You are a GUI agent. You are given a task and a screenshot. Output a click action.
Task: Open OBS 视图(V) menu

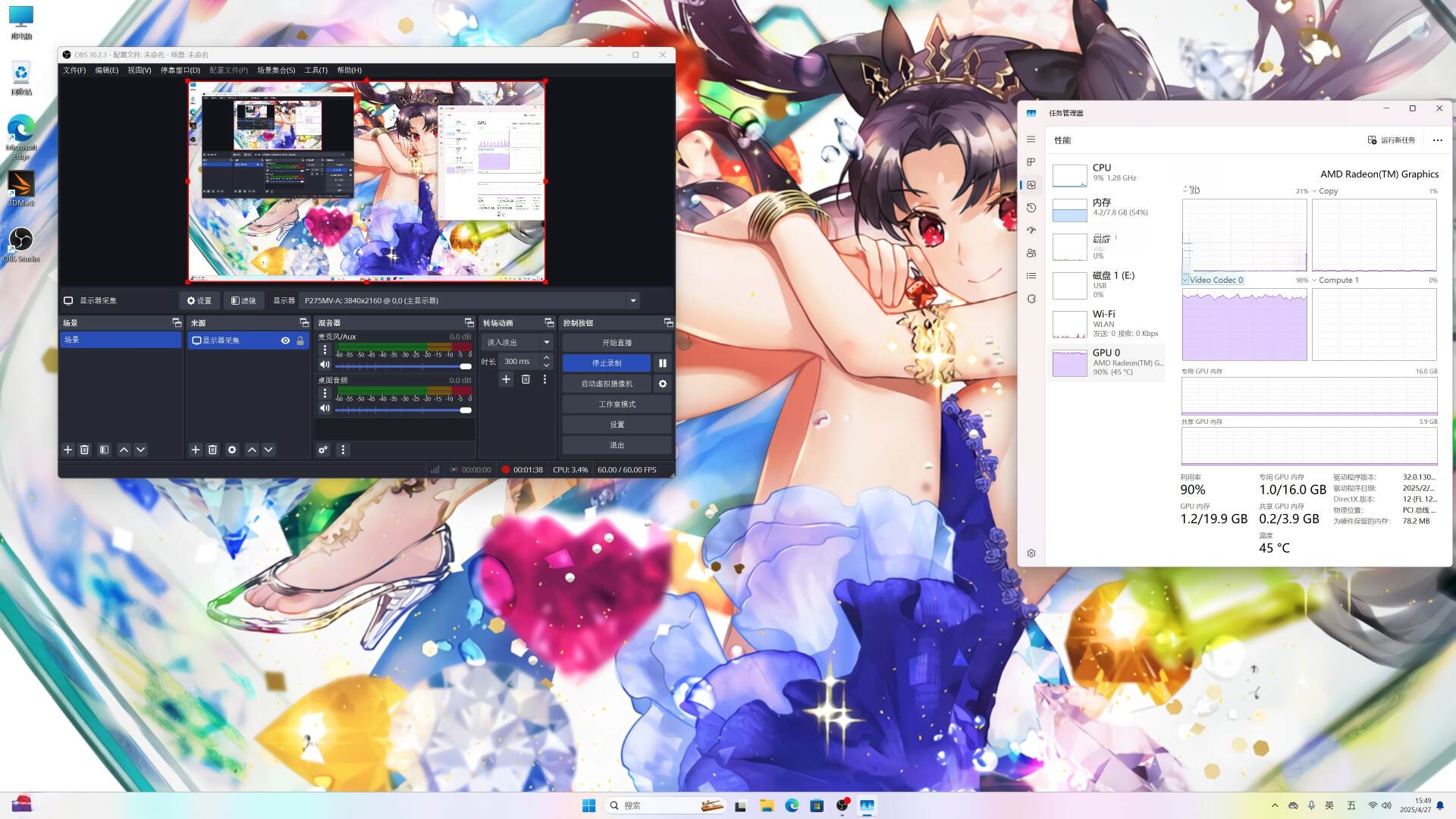(x=139, y=70)
